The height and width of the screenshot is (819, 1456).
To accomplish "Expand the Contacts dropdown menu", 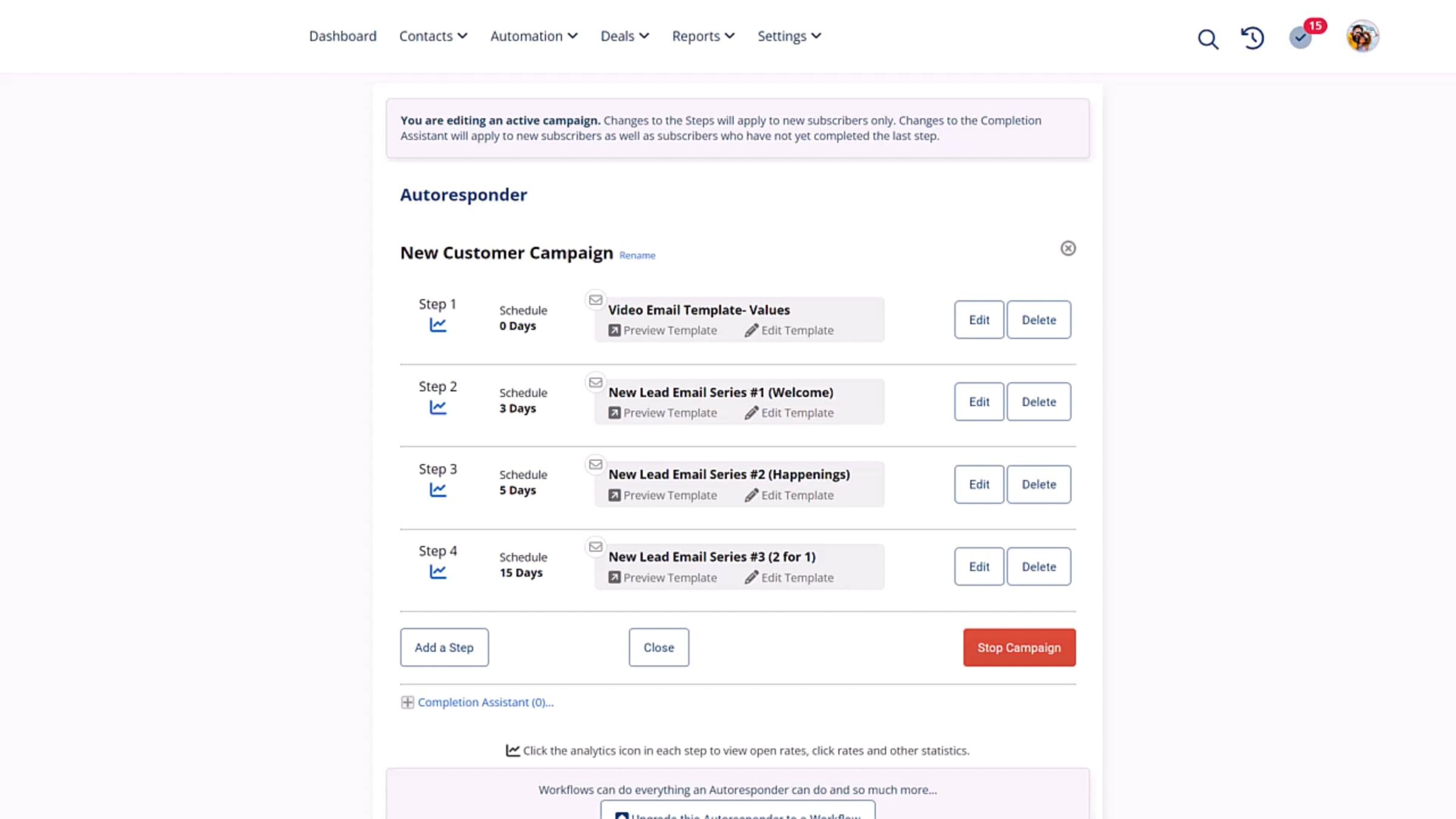I will (x=433, y=36).
